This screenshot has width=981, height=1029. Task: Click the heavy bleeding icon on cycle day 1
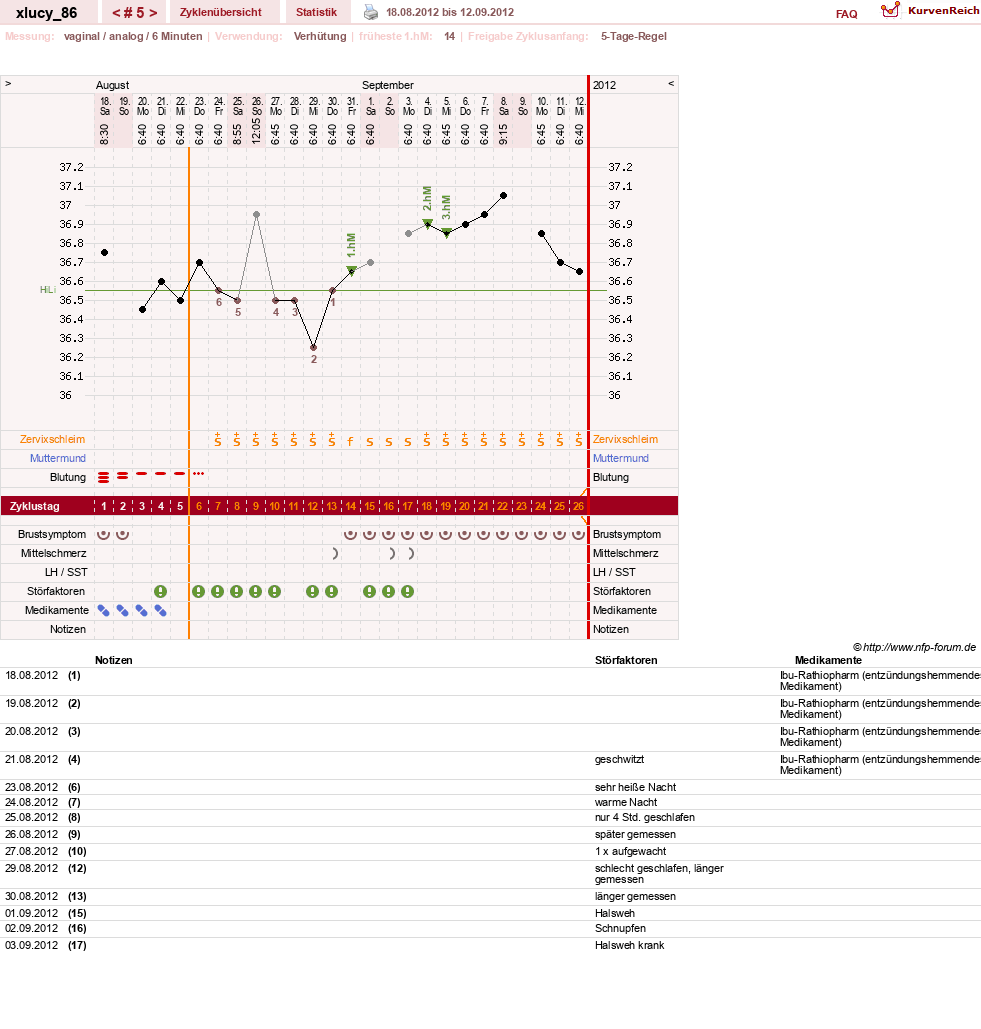(x=104, y=477)
